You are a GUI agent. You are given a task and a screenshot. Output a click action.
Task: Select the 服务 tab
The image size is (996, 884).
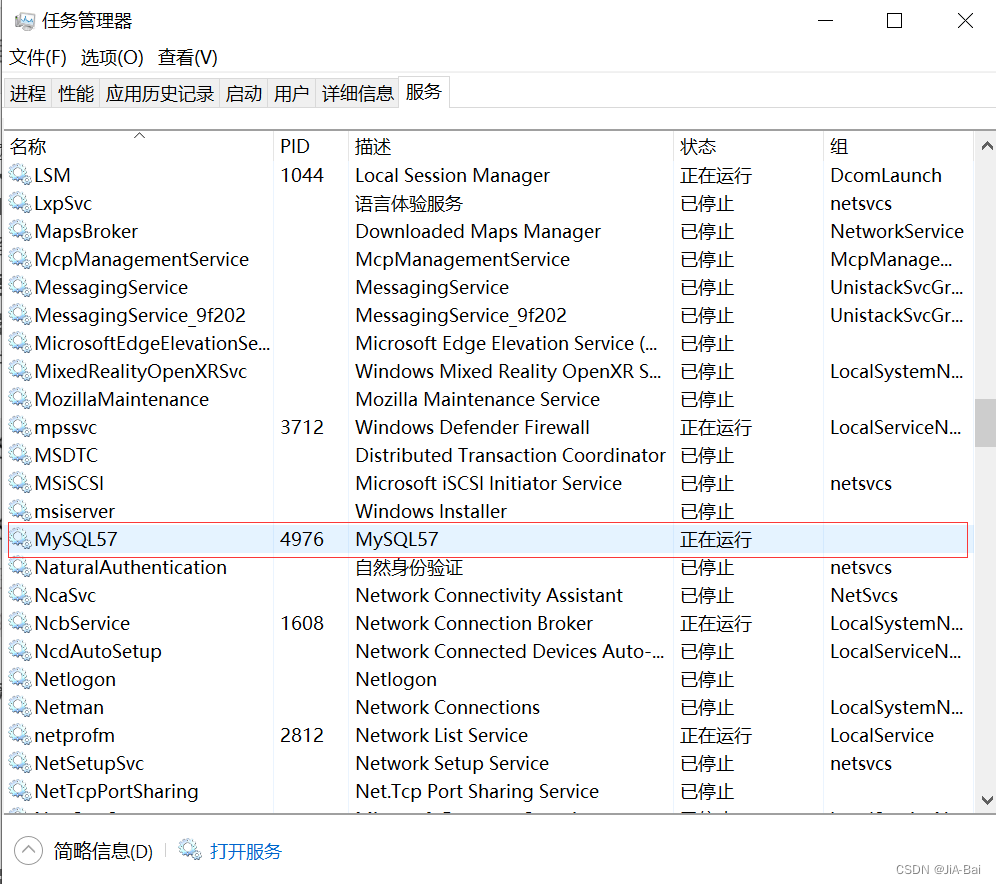(424, 92)
